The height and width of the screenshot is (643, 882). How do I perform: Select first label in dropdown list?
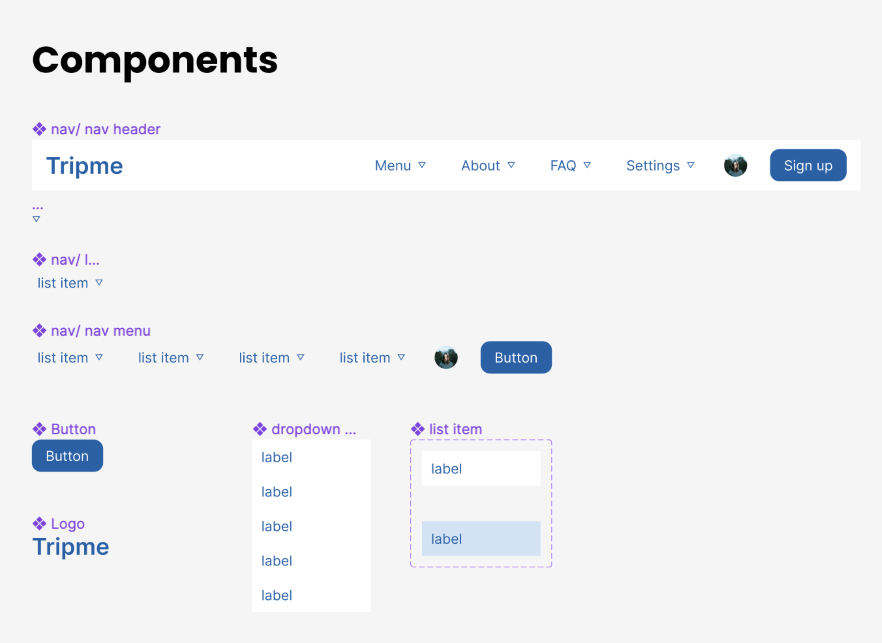tap(277, 457)
